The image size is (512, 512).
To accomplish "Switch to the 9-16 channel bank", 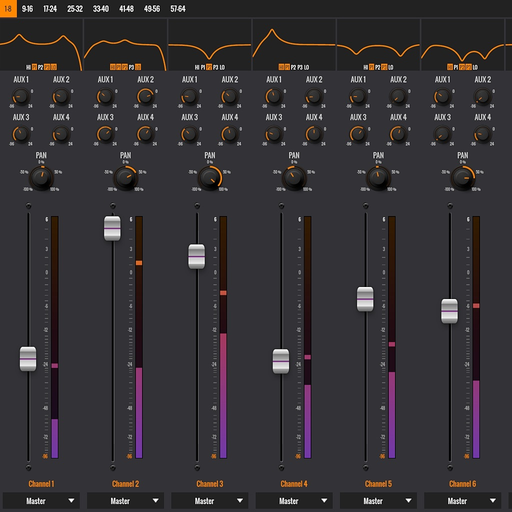I will click(x=27, y=8).
